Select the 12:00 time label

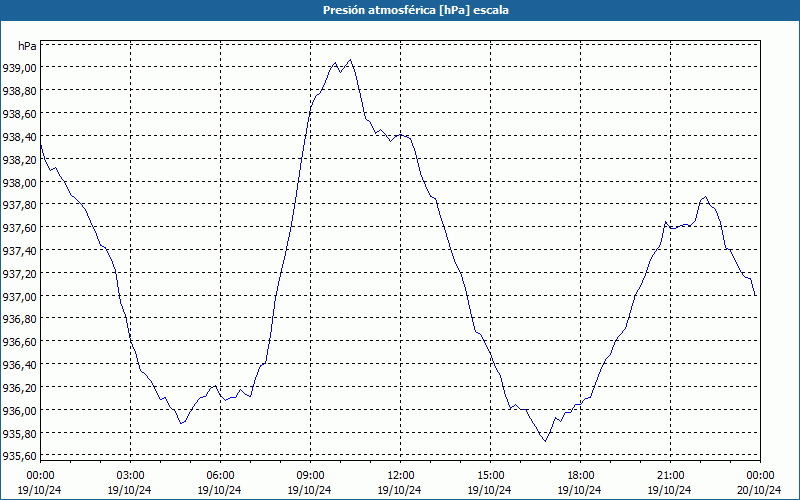tap(400, 476)
